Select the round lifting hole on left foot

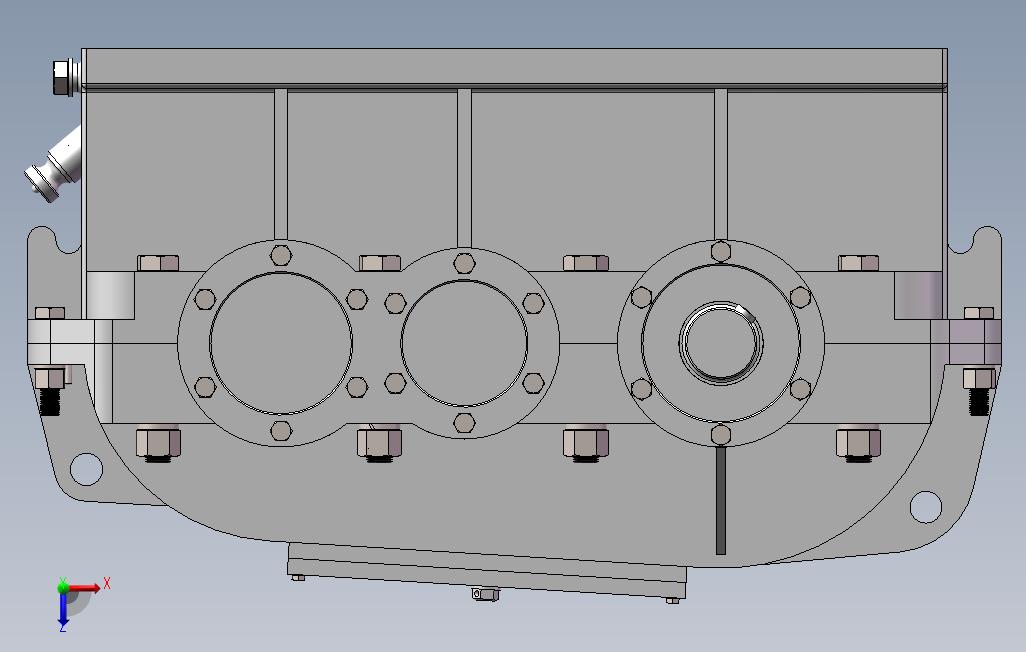pos(86,469)
